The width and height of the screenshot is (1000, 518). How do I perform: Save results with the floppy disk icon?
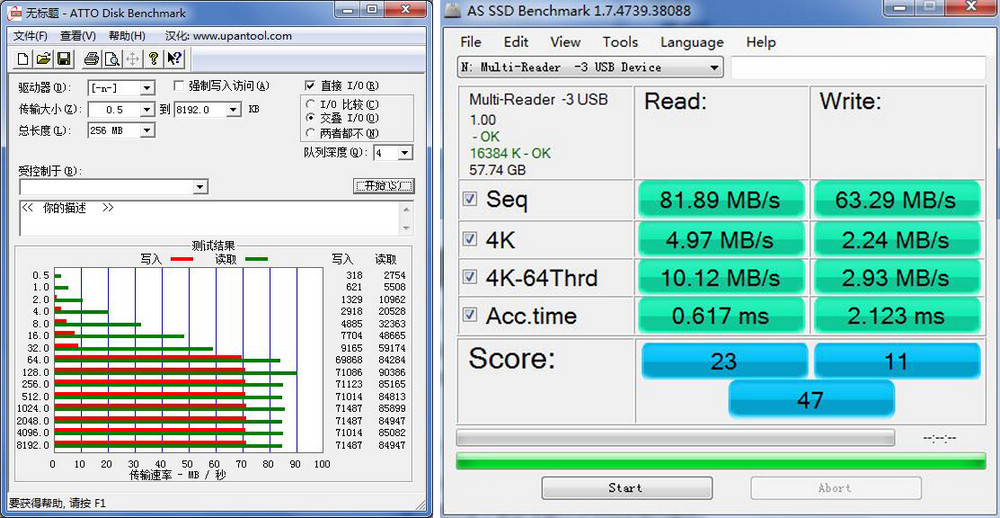click(x=63, y=59)
